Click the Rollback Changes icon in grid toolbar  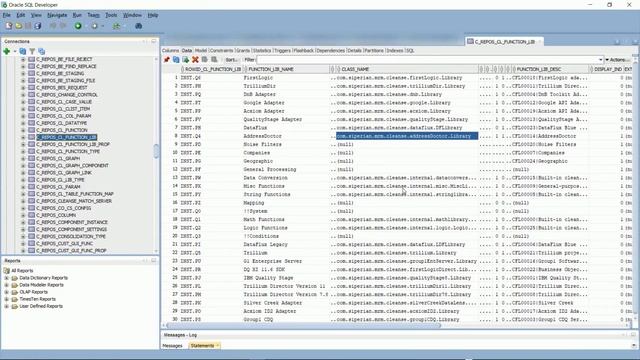(x=214, y=60)
